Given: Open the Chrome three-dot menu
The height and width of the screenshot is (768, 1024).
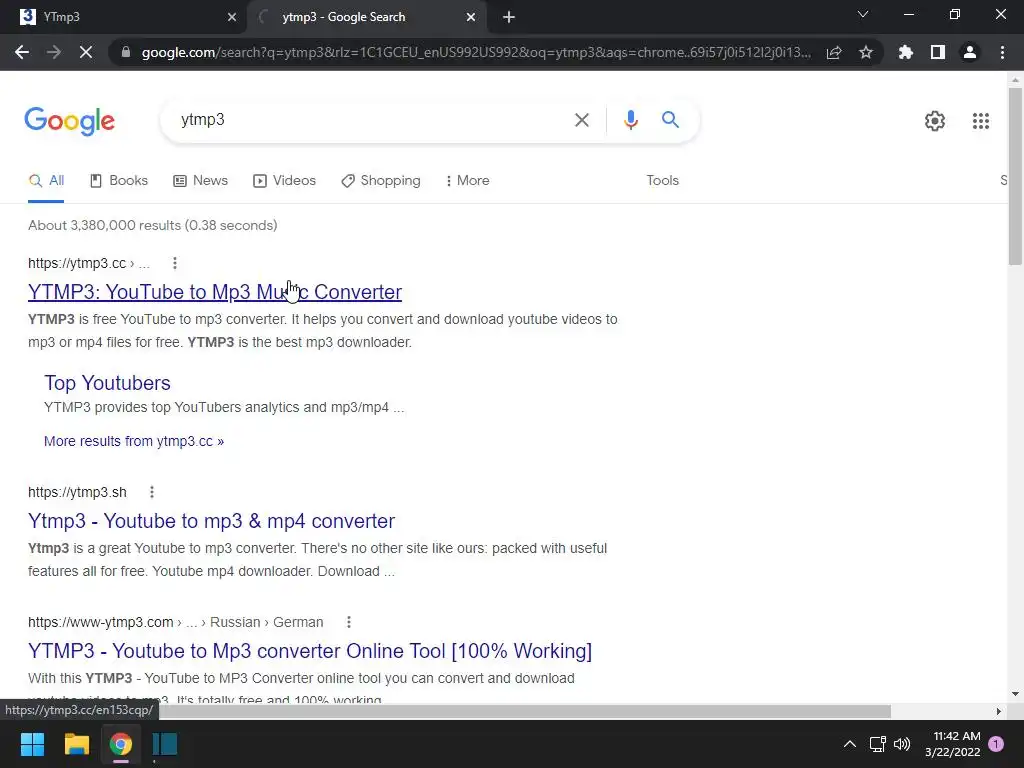Looking at the screenshot, I should click(x=1002, y=52).
